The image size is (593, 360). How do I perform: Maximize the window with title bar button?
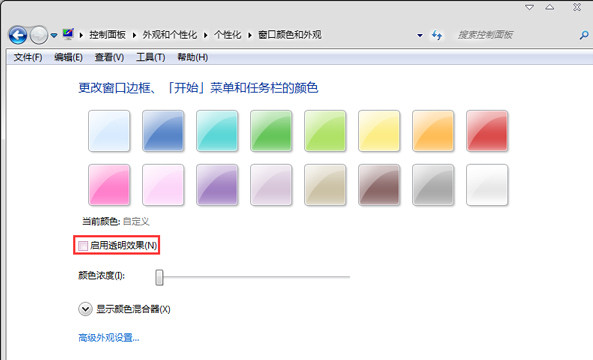(x=550, y=7)
